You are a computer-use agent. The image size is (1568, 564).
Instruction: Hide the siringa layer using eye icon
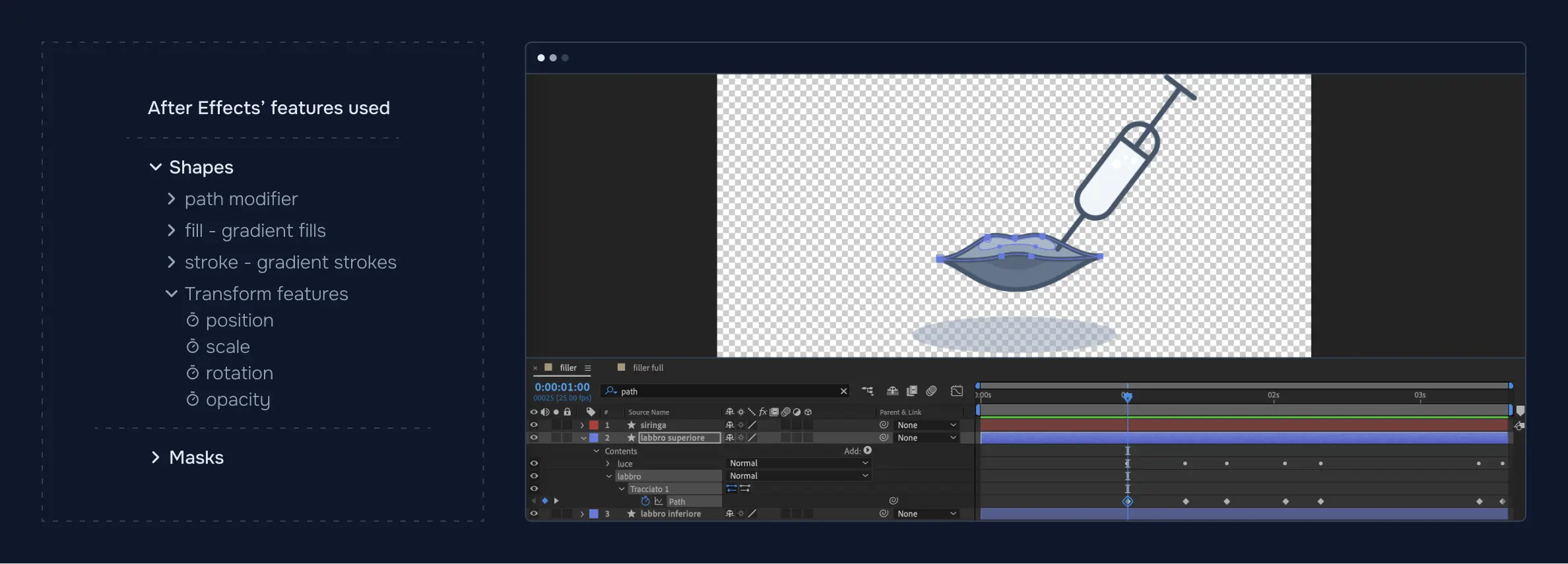point(534,425)
